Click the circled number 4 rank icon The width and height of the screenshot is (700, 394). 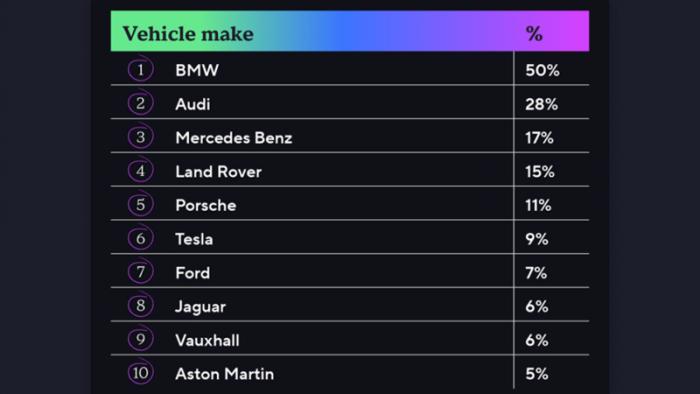coord(141,170)
